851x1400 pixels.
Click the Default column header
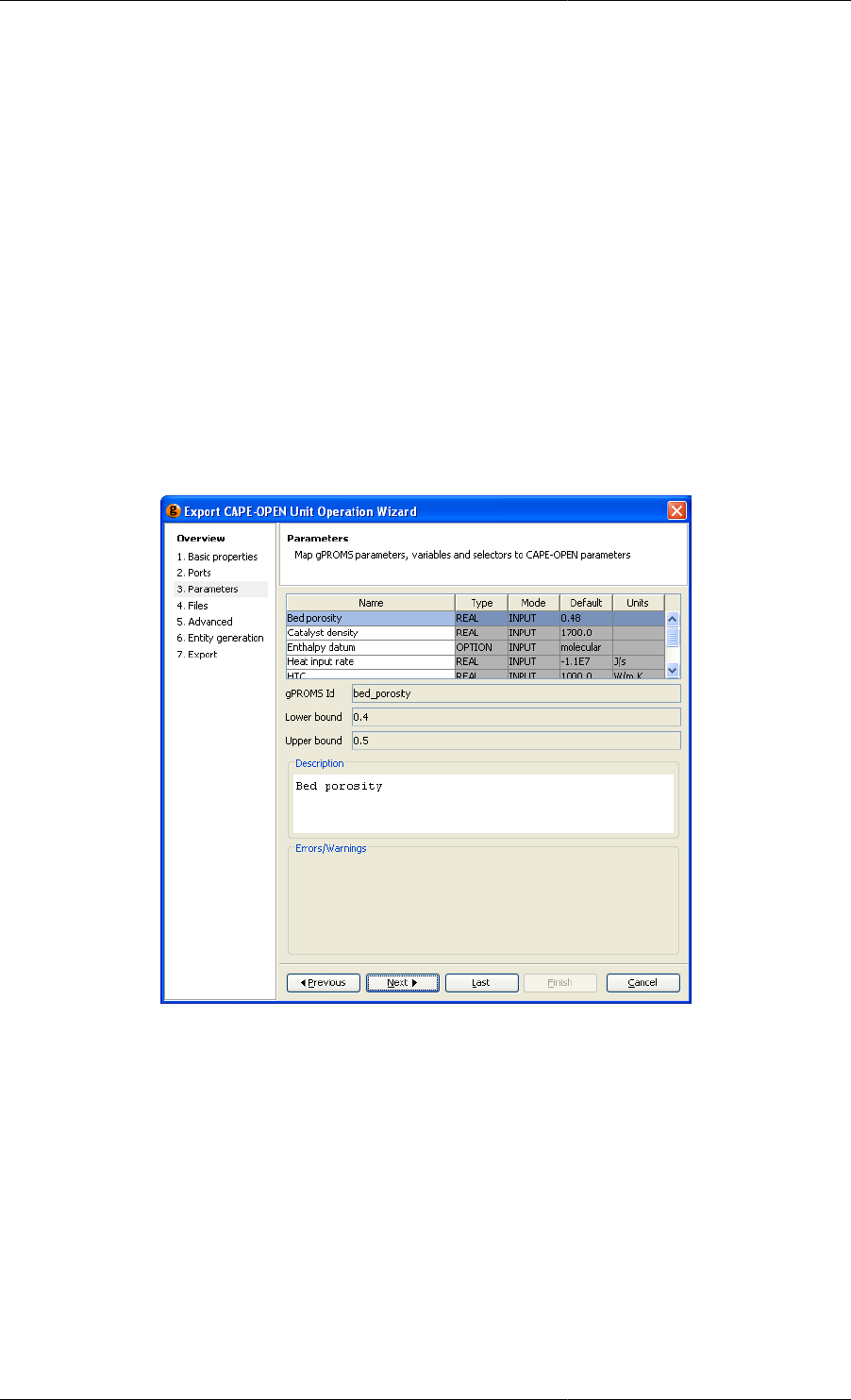[x=586, y=603]
